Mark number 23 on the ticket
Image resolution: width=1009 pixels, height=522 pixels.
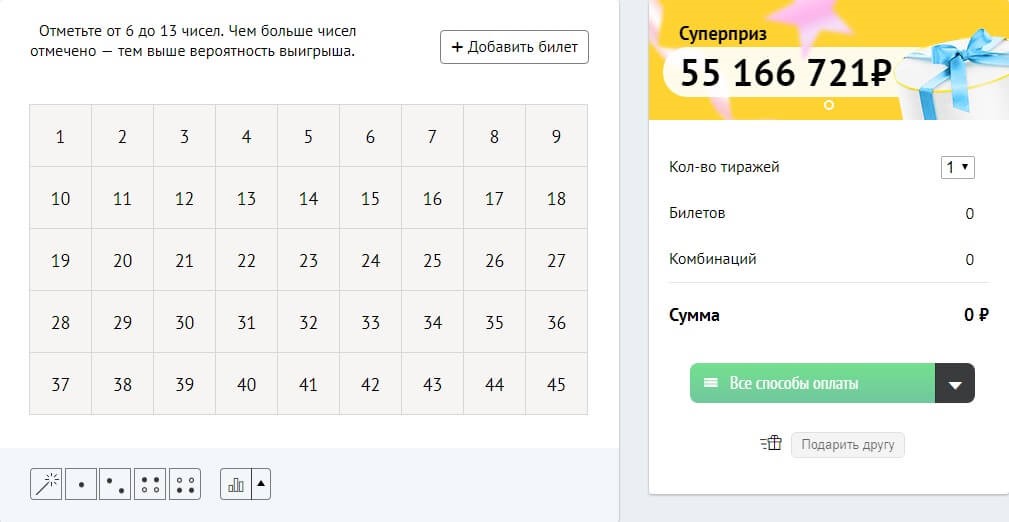click(x=308, y=261)
